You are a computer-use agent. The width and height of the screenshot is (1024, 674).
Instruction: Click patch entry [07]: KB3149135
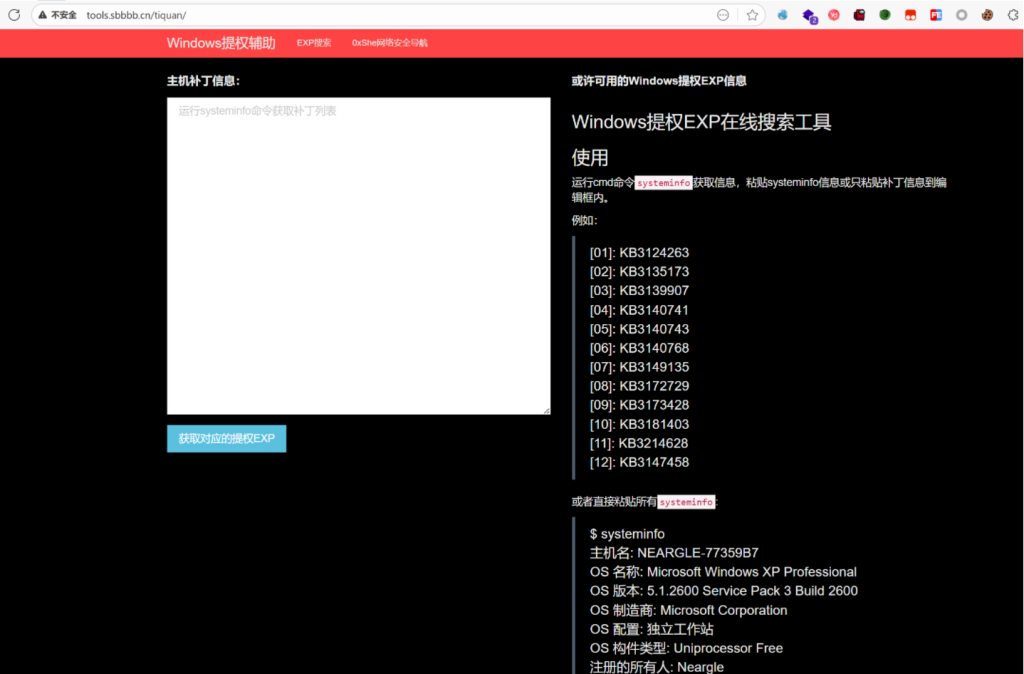pos(639,367)
